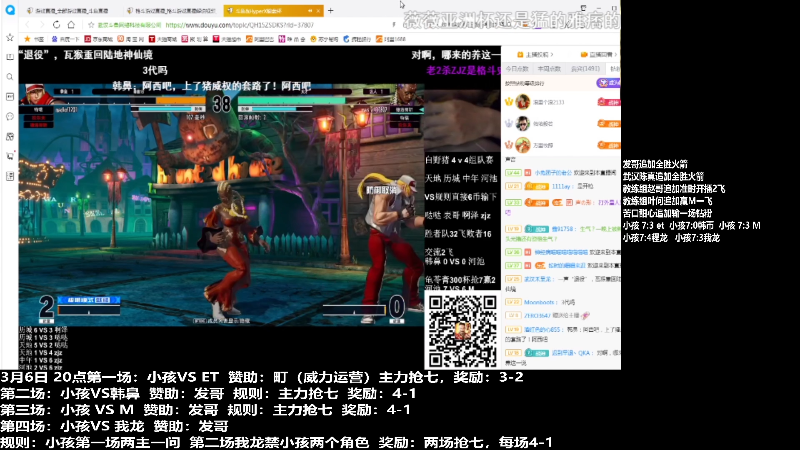Viewport: 800px width, 450px height.
Task: Open the Baidu paw bookmark
Action: 65,39
